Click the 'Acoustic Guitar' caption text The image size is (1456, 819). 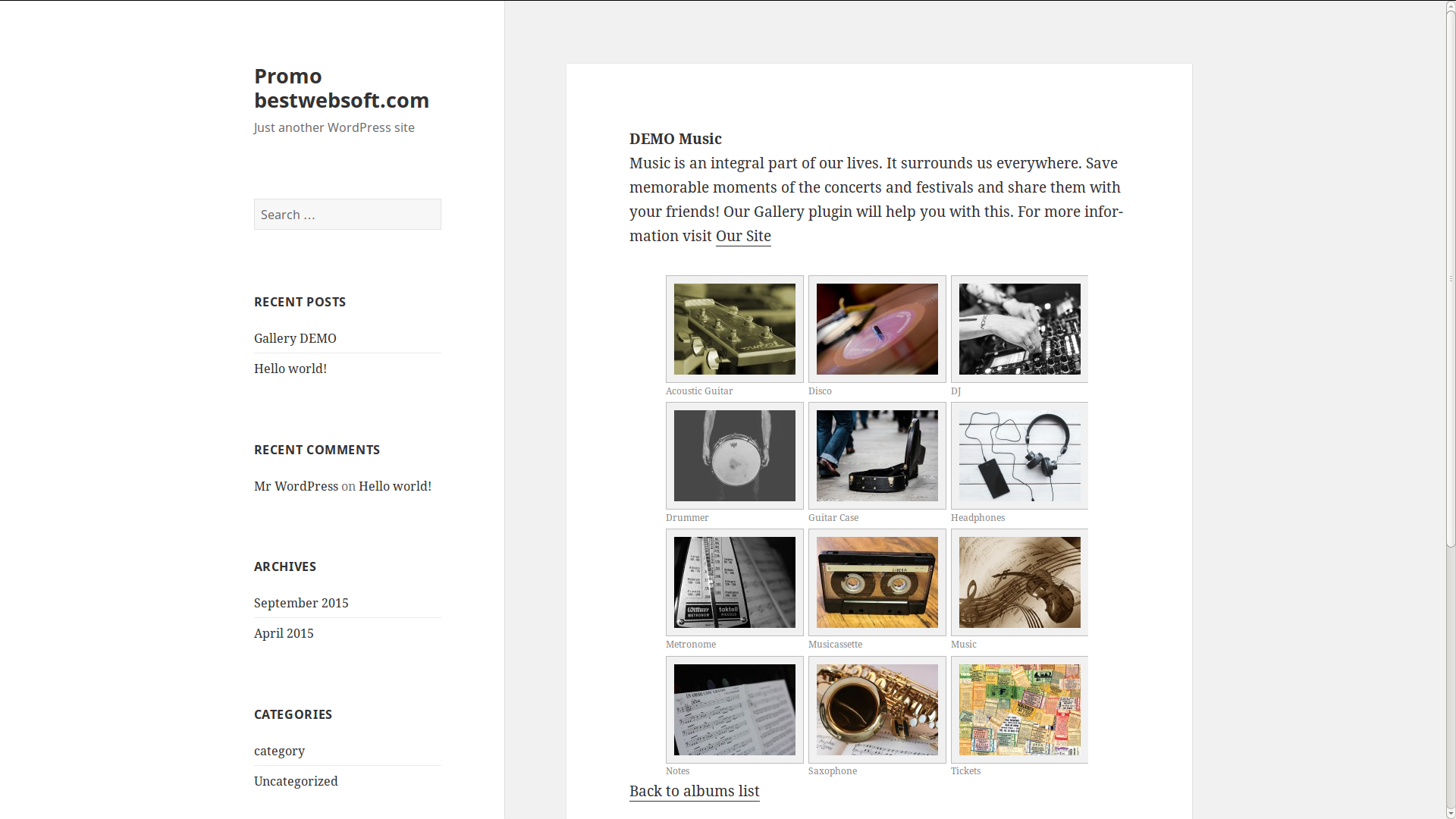click(x=699, y=391)
